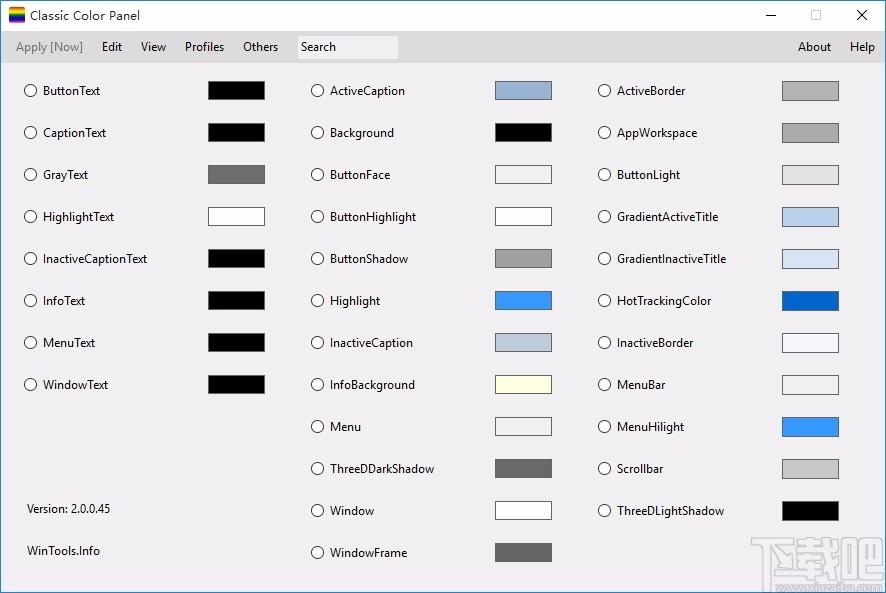Screen dimensions: 886x593
Task: Click the blue Highlight color swatch
Action: tap(523, 301)
